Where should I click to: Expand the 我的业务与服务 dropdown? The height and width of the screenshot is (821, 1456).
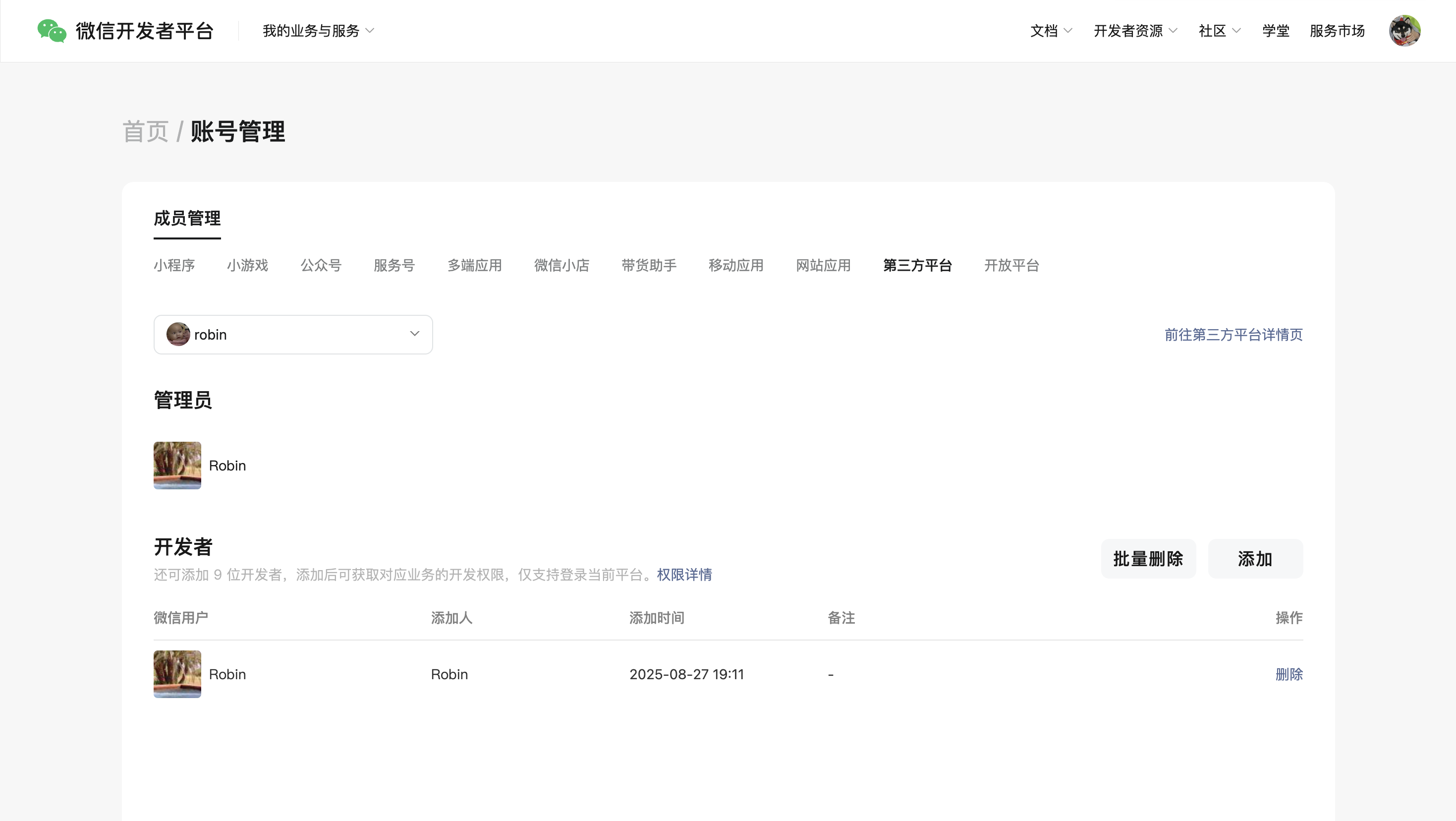click(x=318, y=31)
